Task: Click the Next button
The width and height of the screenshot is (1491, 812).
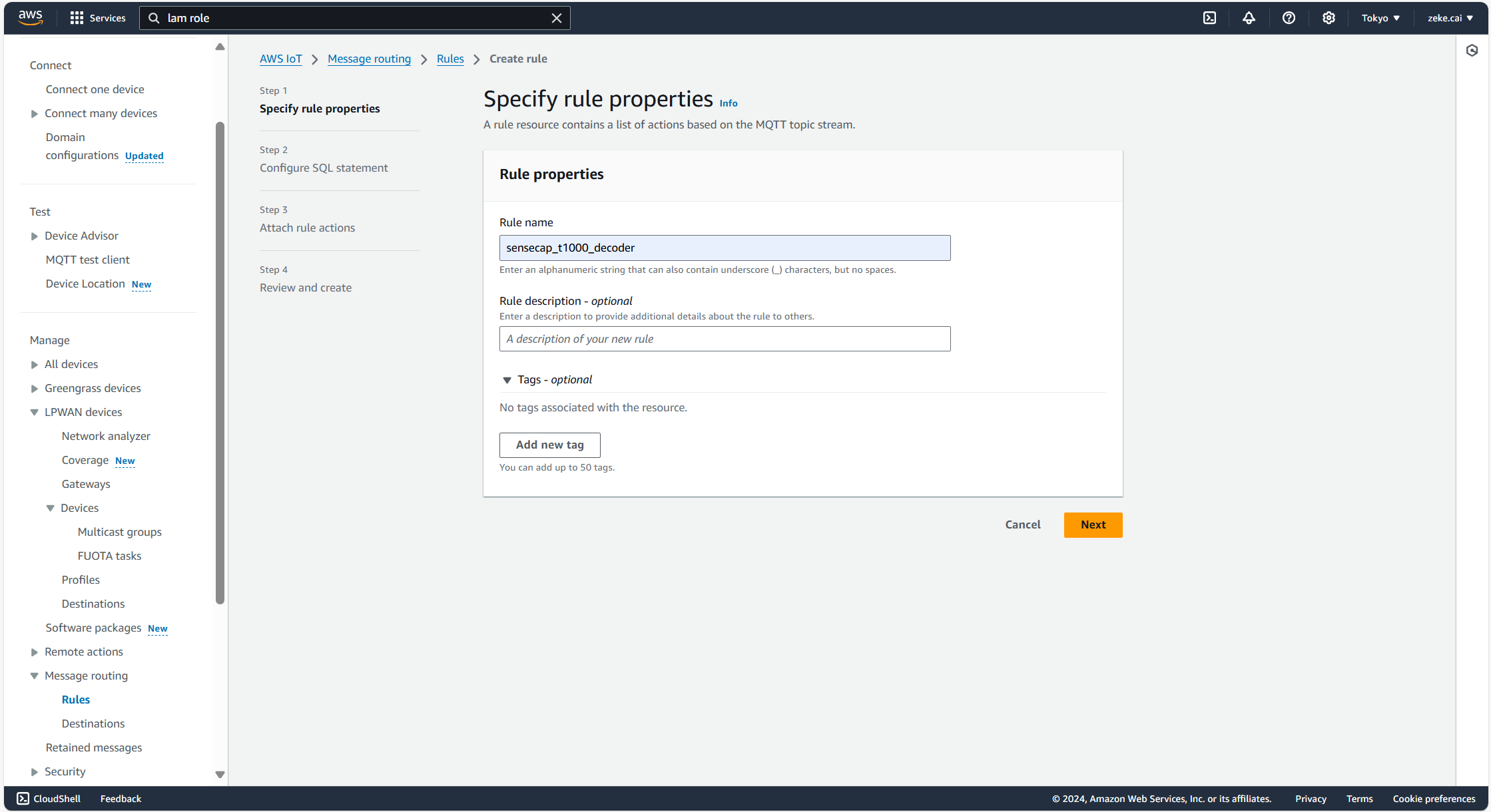Action: click(x=1093, y=524)
